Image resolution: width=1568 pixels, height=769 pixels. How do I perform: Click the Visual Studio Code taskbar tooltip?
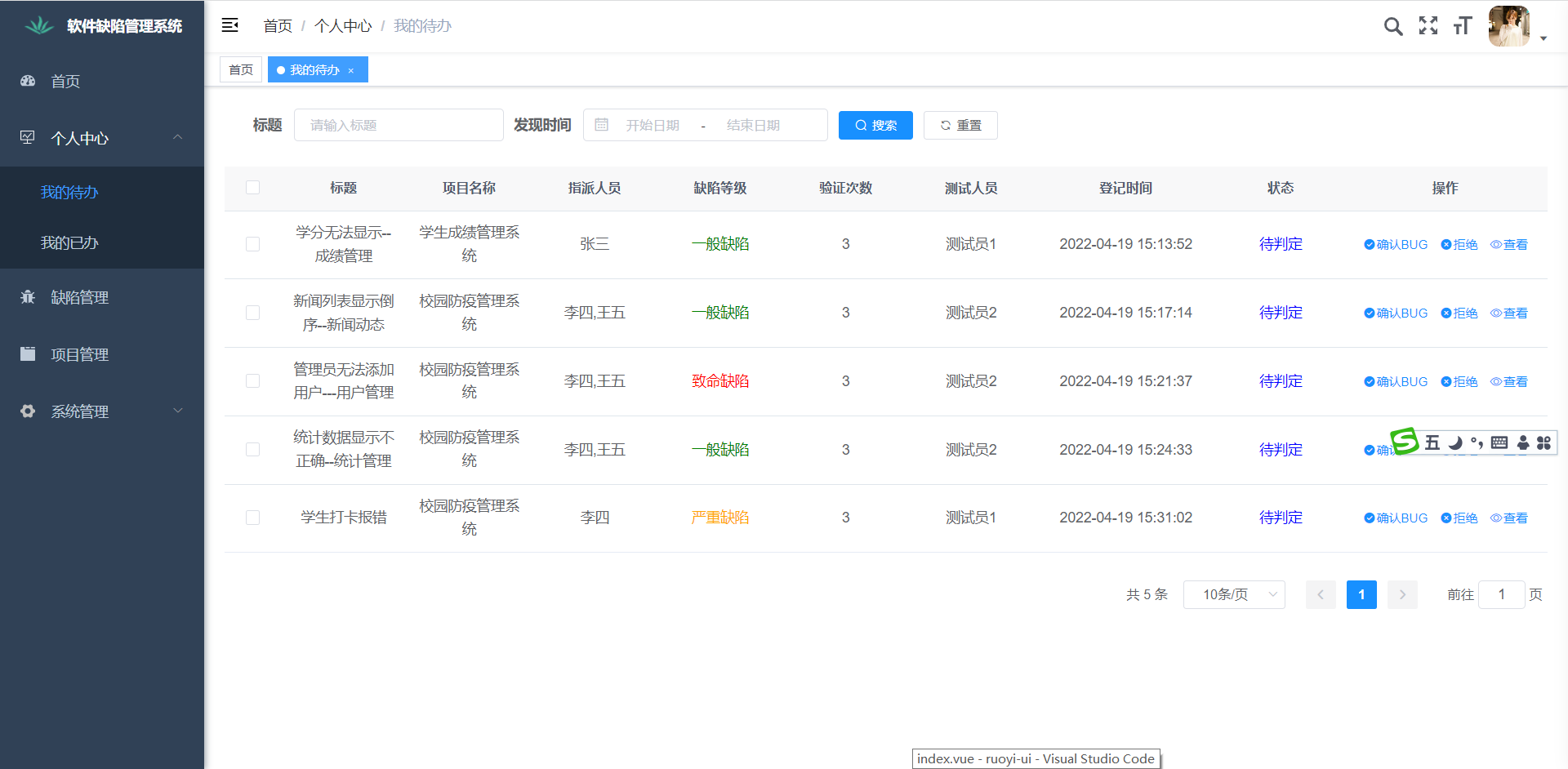coord(1036,759)
